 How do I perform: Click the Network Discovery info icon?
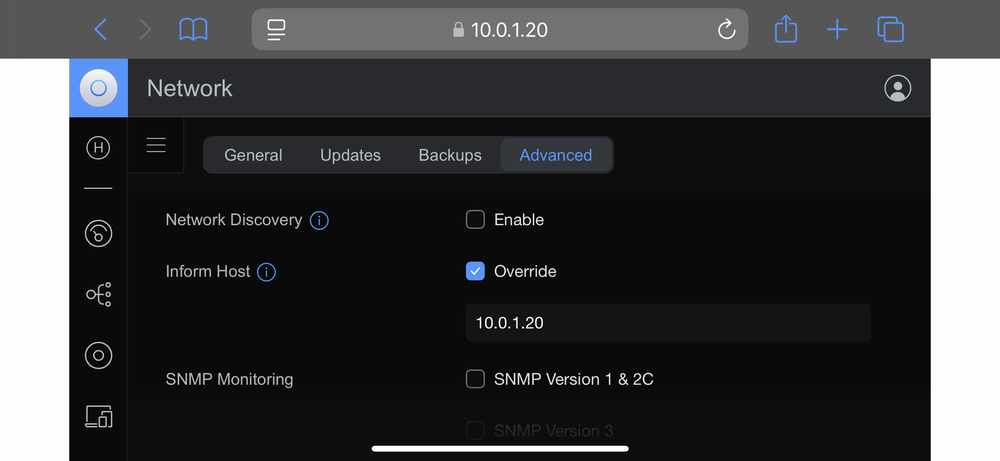coord(319,221)
